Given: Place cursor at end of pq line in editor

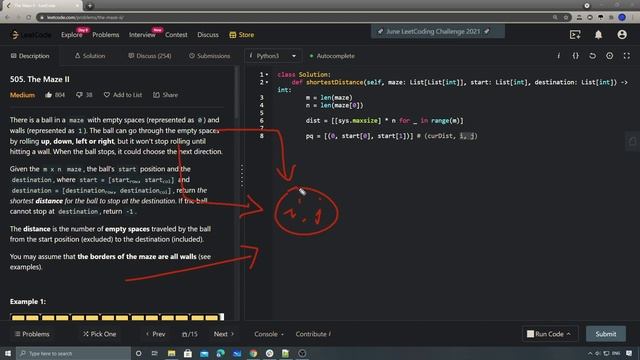Looking at the screenshot, I should pyautogui.click(x=477, y=136).
